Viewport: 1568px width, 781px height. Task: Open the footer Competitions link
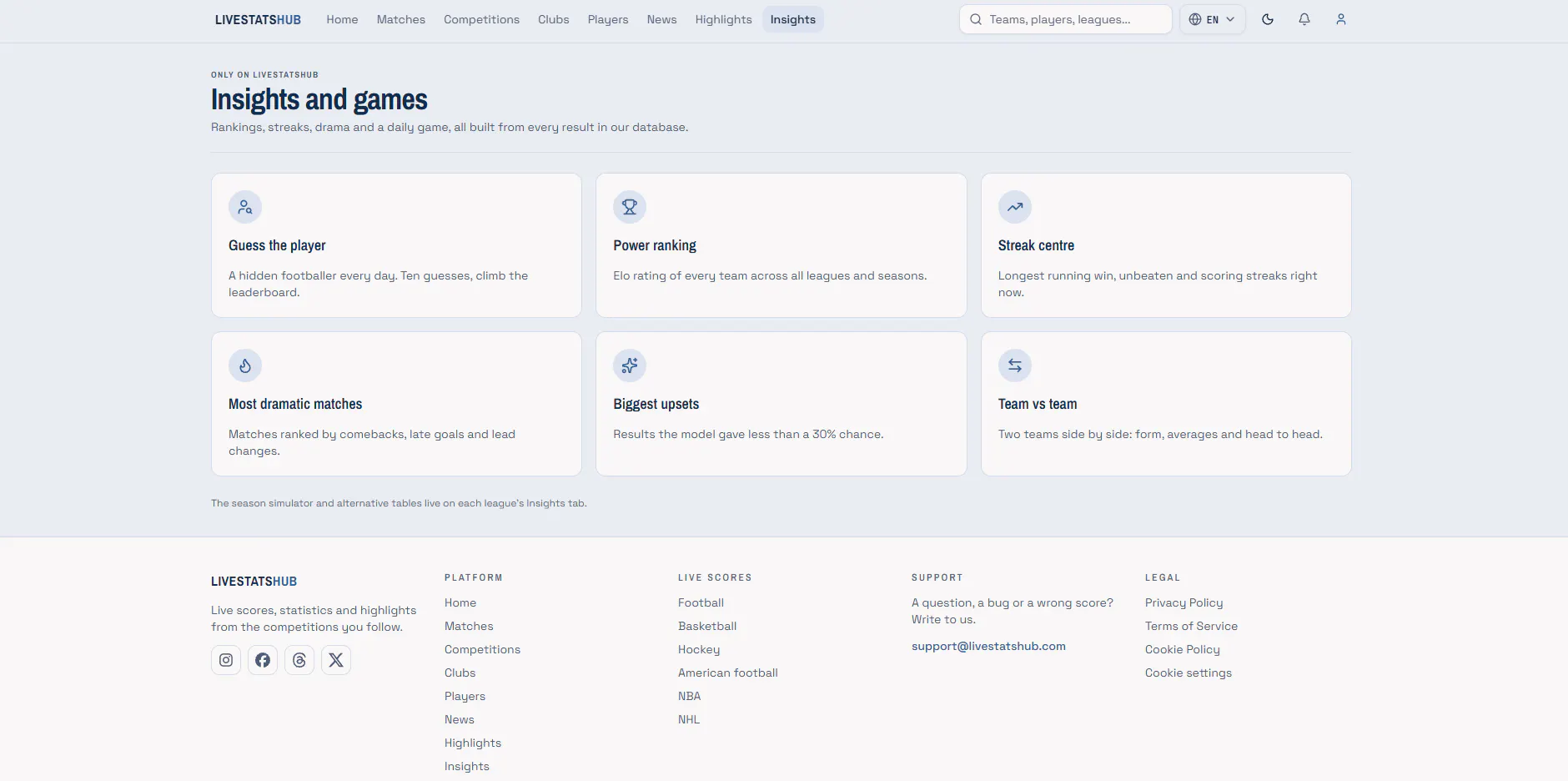click(482, 649)
